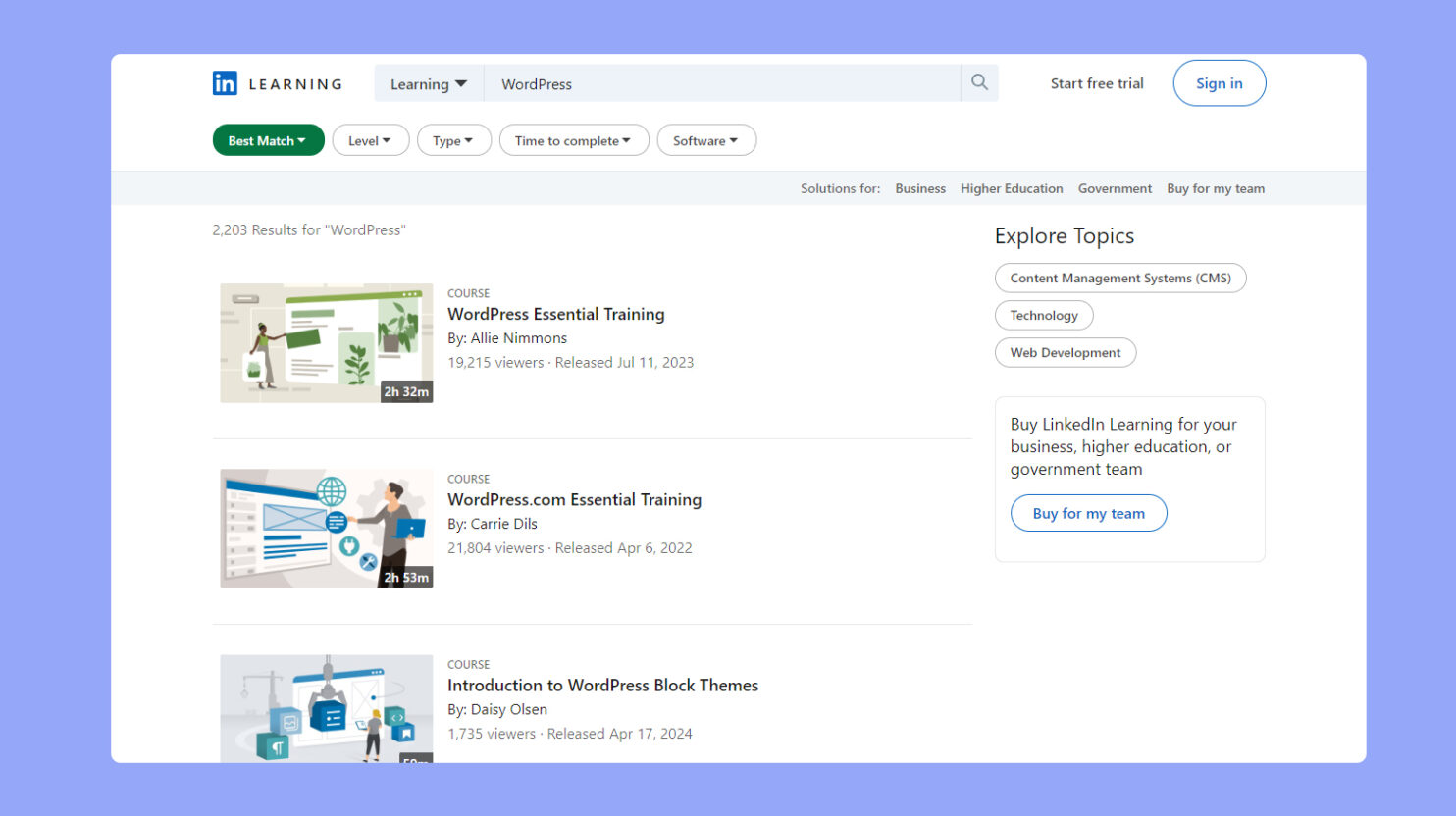Select Higher Education in the solutions bar
Screen dimensions: 1456x816
click(x=1012, y=188)
